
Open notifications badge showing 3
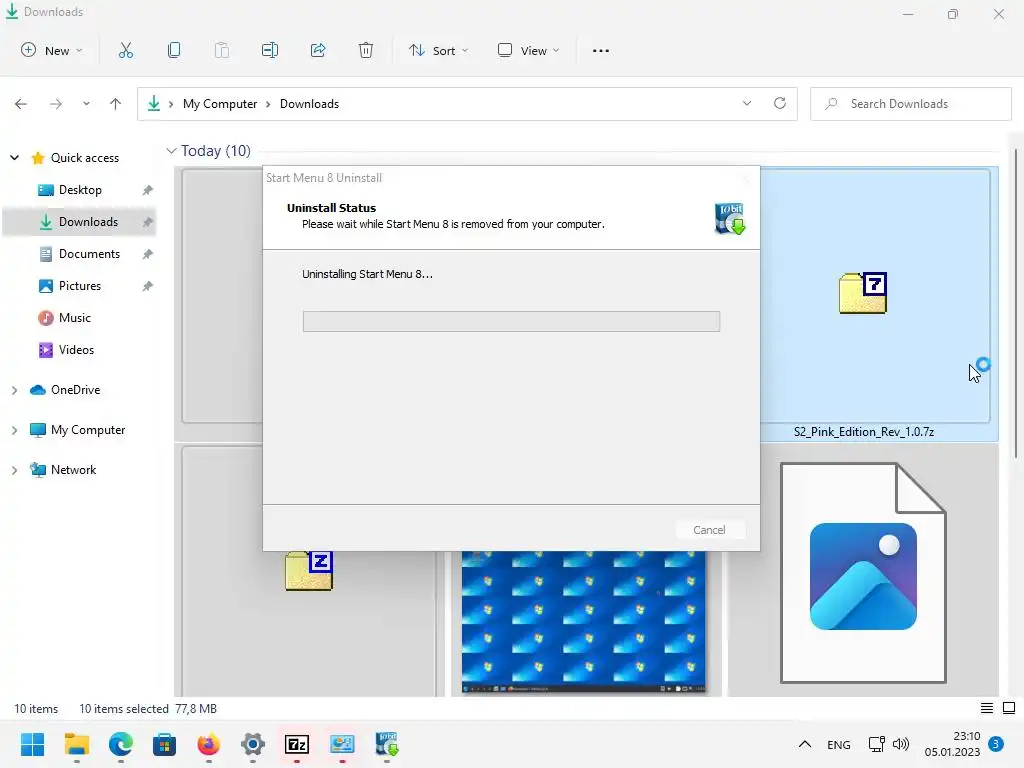996,744
